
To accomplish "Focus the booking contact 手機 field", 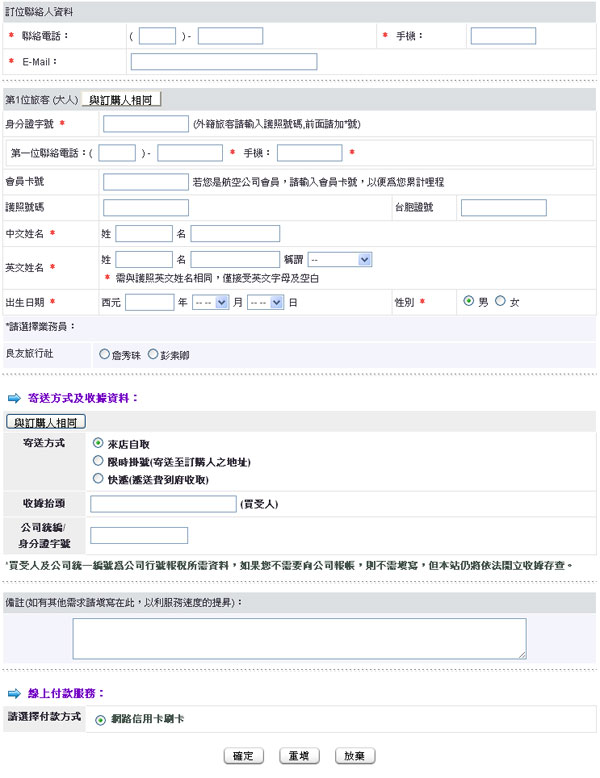I will pos(503,36).
